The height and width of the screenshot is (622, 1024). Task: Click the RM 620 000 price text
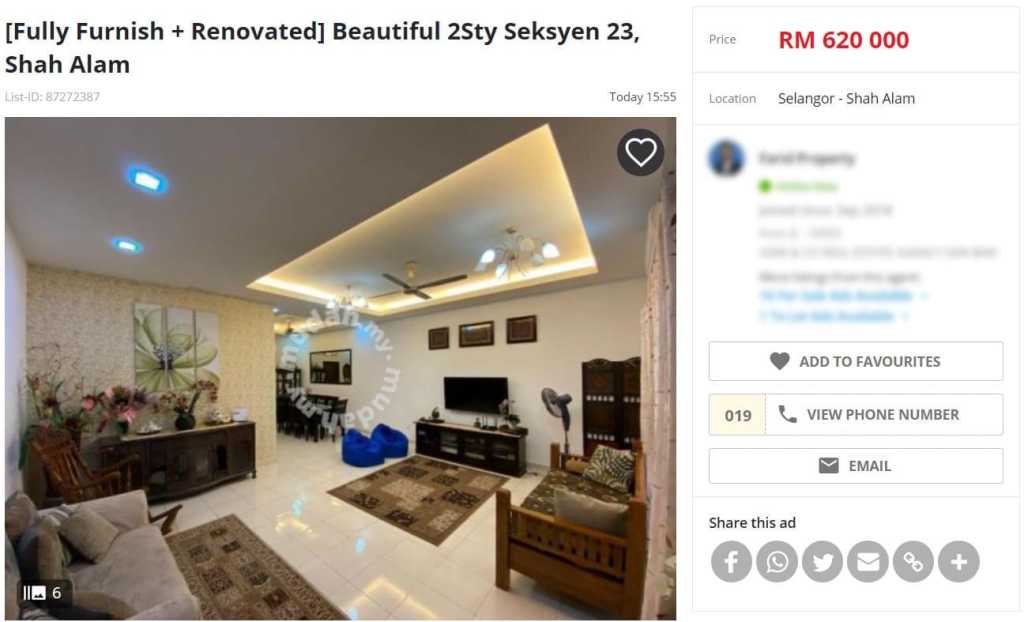[844, 40]
